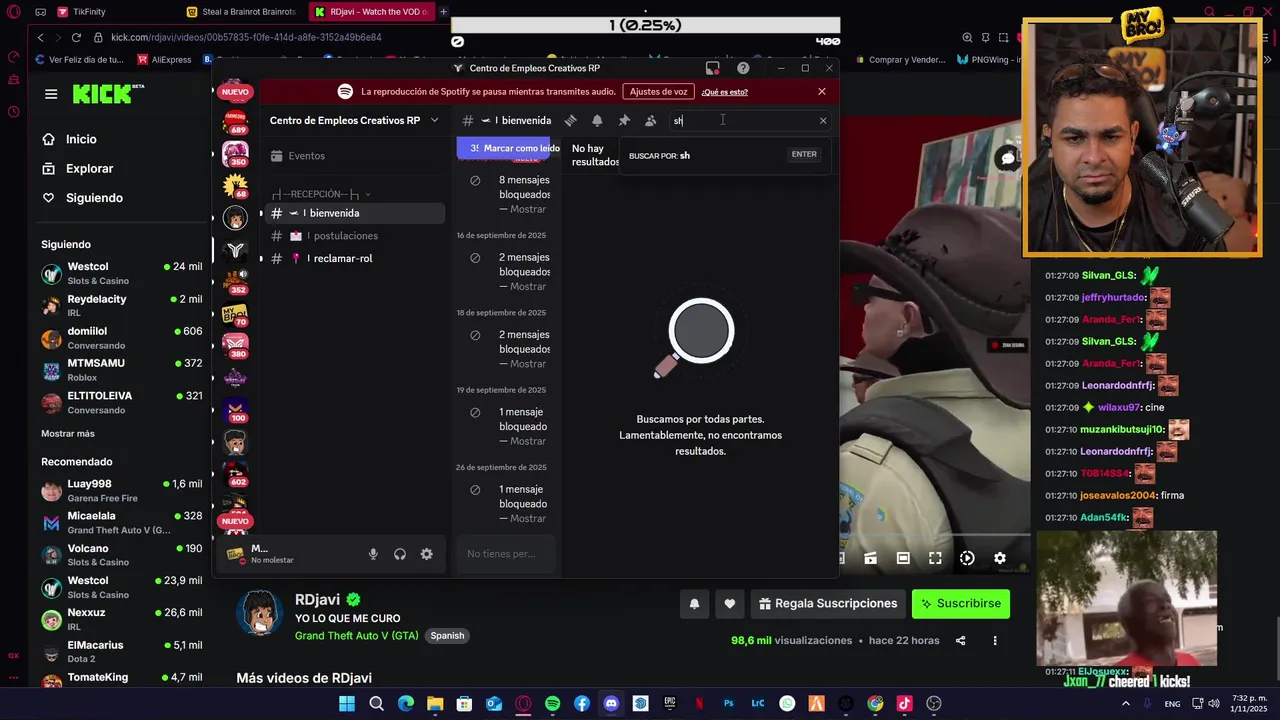The width and height of the screenshot is (1280, 720).
Task: Click Regala Suscripciones button
Action: (x=828, y=604)
